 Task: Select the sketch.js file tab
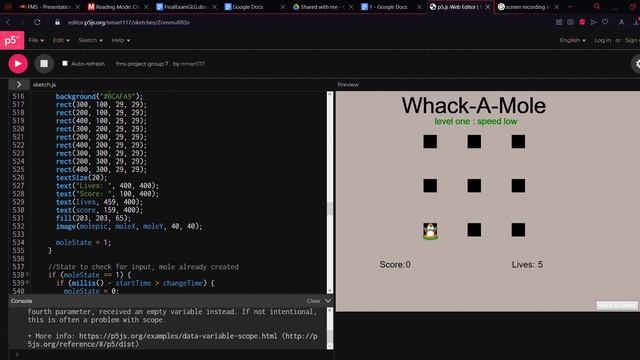(x=44, y=84)
